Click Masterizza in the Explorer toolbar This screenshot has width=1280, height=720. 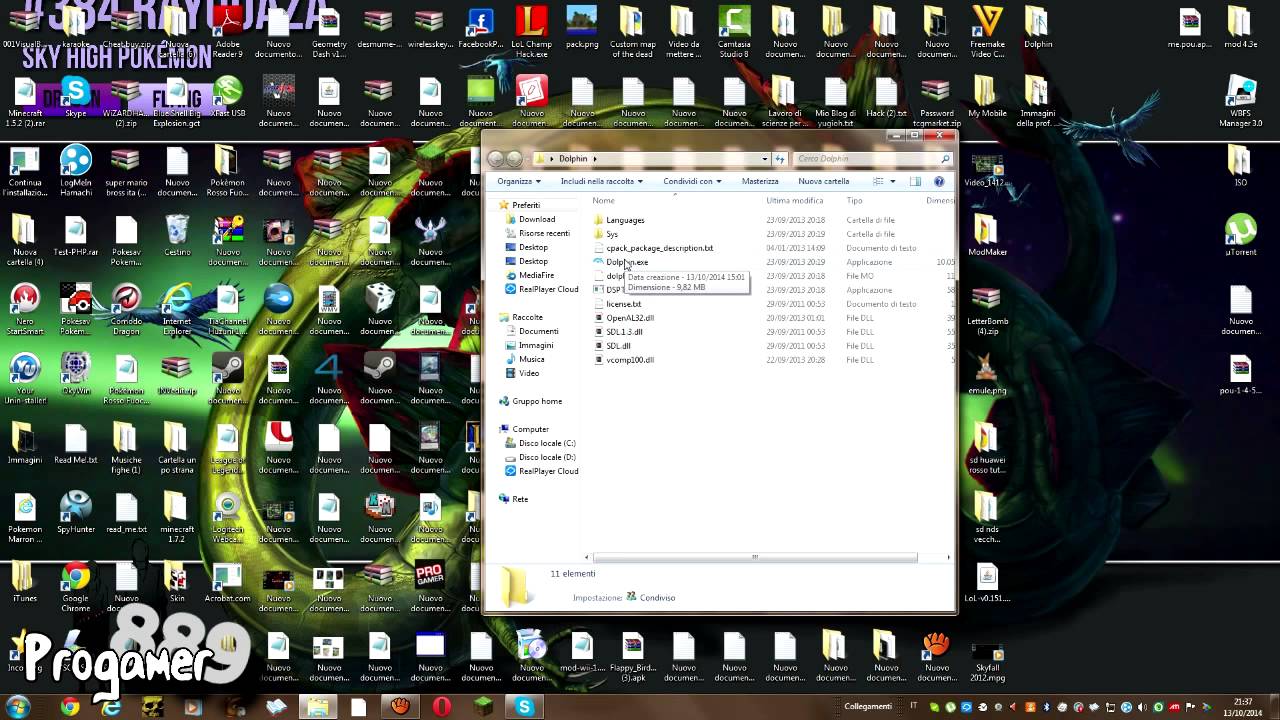[x=760, y=181]
